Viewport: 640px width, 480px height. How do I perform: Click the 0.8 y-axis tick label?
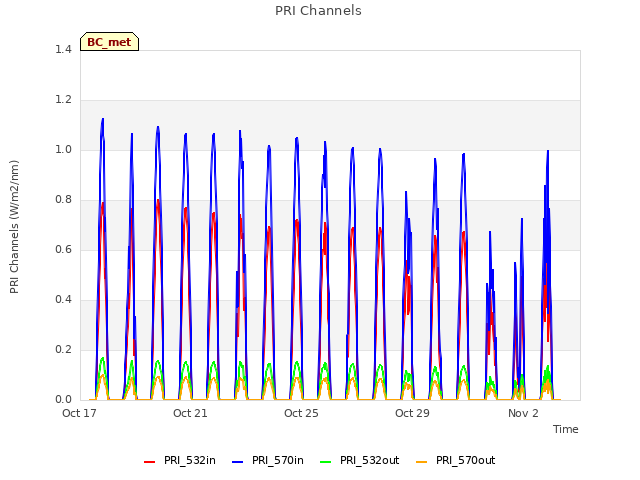[63, 199]
